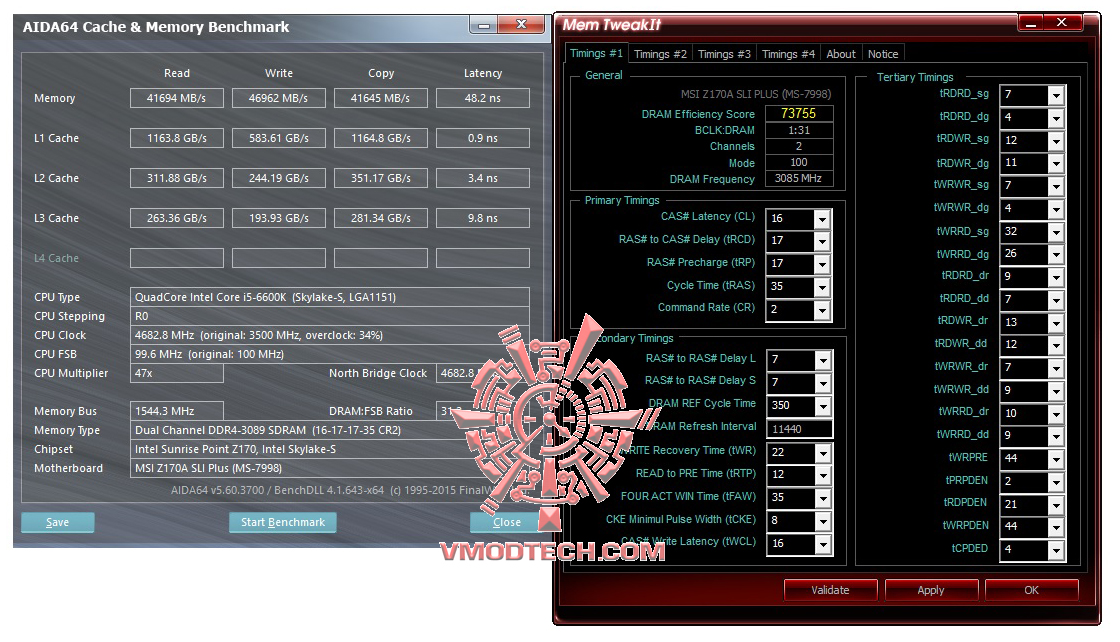Expand tRDPDEN dropdown
This screenshot has height=642, width=1120.
(1056, 505)
